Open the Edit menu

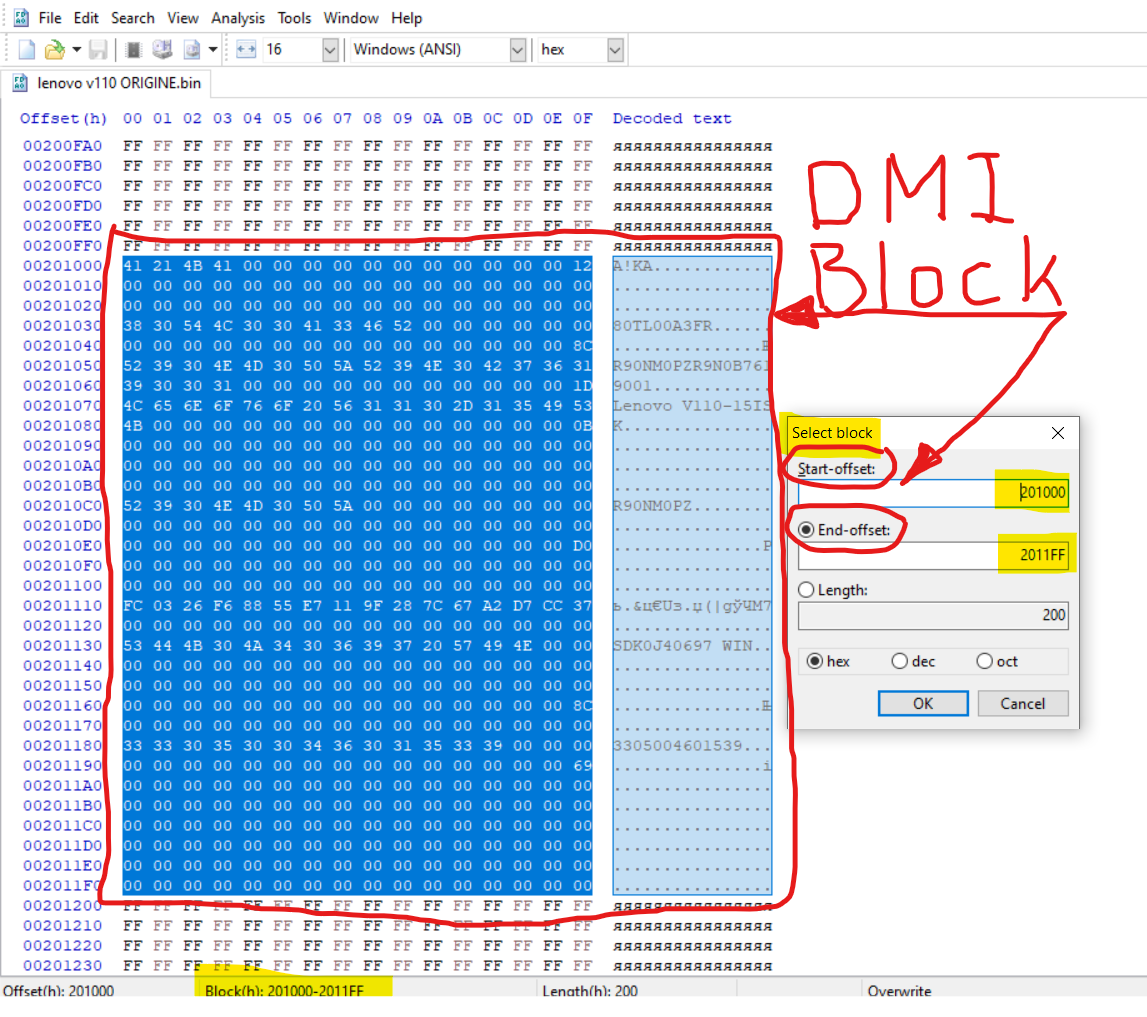point(86,18)
